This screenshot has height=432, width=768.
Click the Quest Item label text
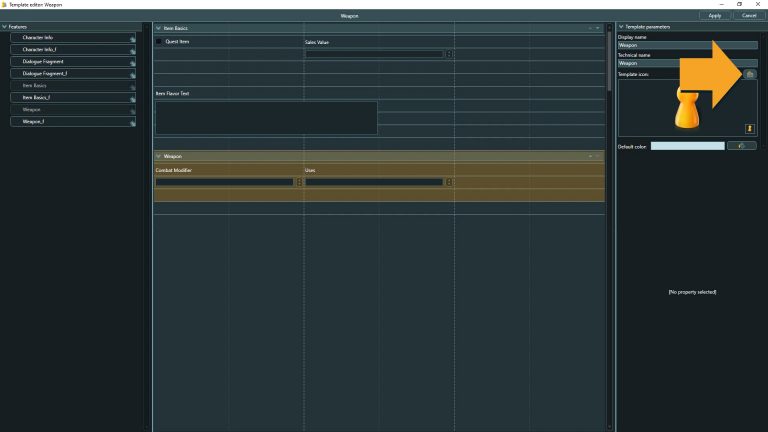(177, 42)
